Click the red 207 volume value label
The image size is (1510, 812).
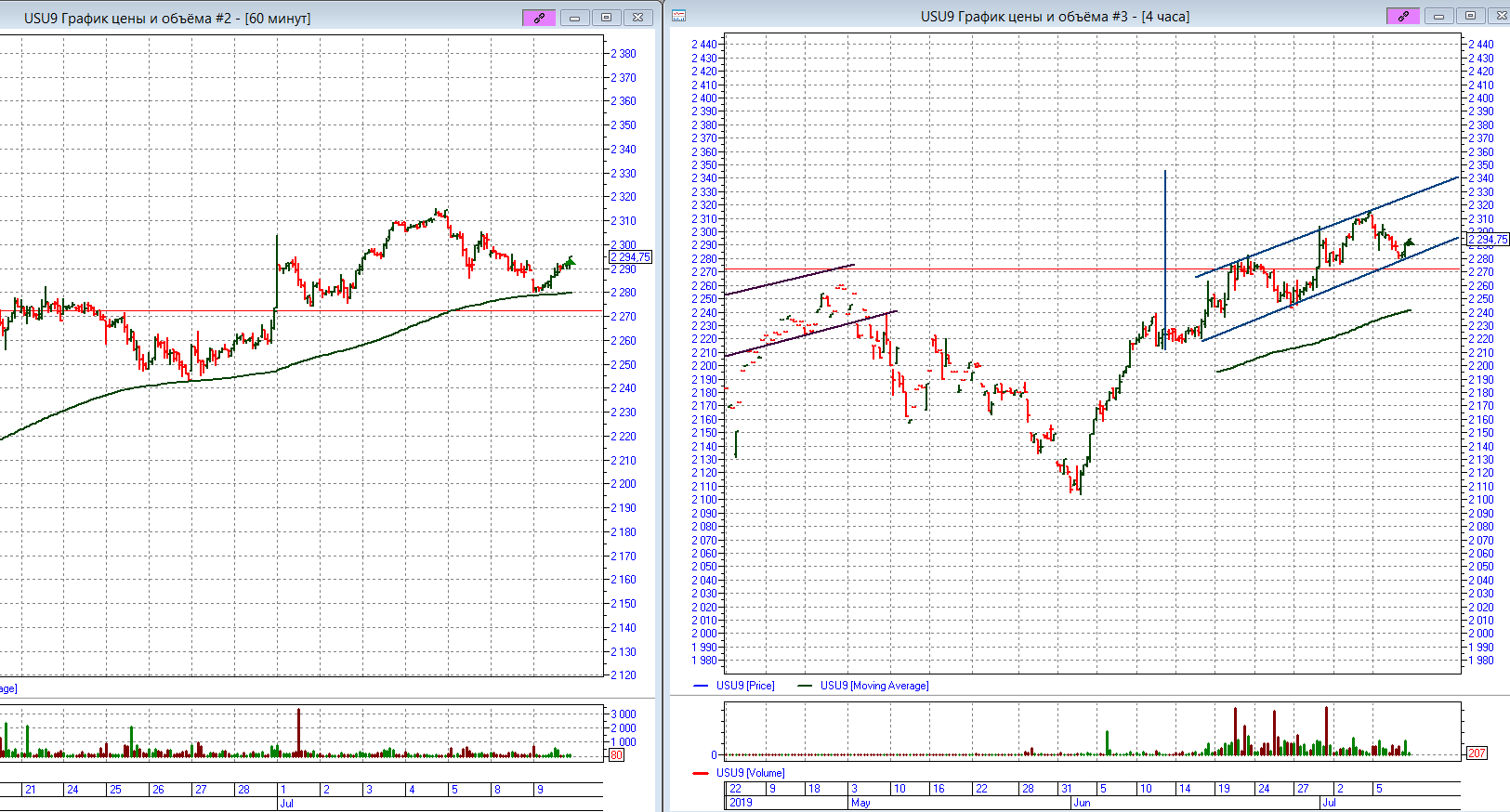[x=1477, y=753]
